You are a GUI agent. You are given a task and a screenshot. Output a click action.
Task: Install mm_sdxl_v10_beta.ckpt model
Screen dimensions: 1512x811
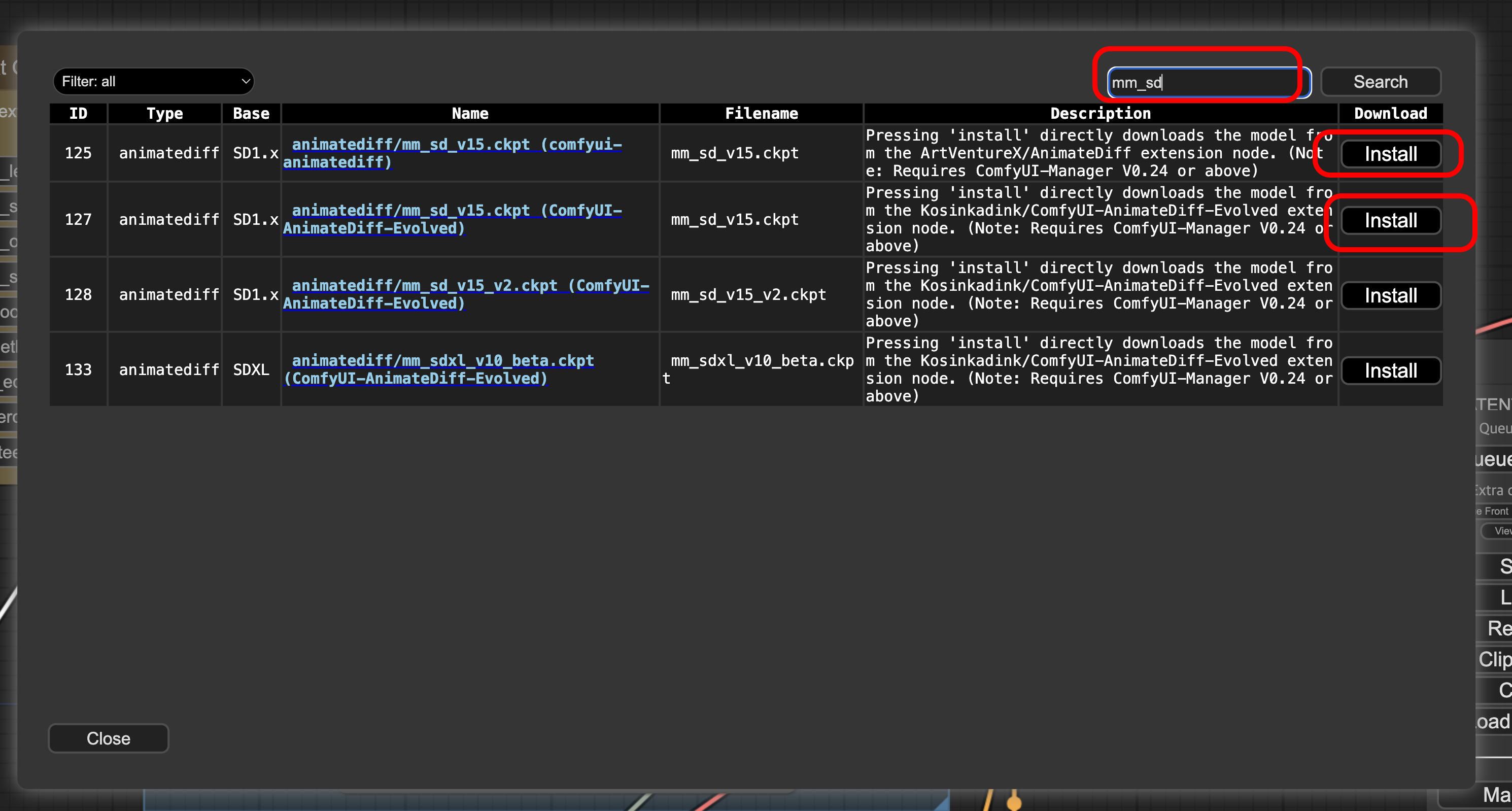pos(1390,370)
